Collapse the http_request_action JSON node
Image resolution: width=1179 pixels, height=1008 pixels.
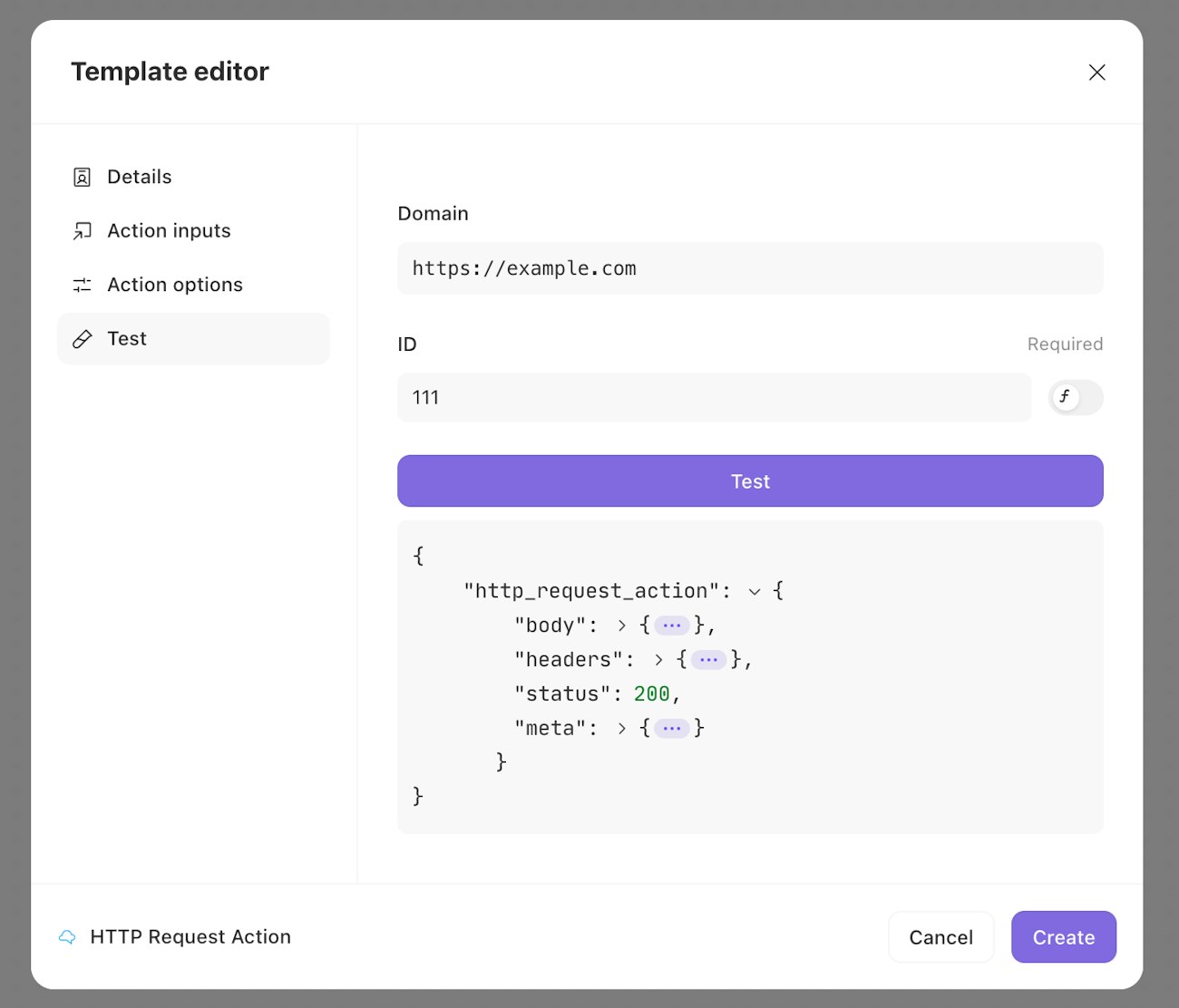coord(755,592)
